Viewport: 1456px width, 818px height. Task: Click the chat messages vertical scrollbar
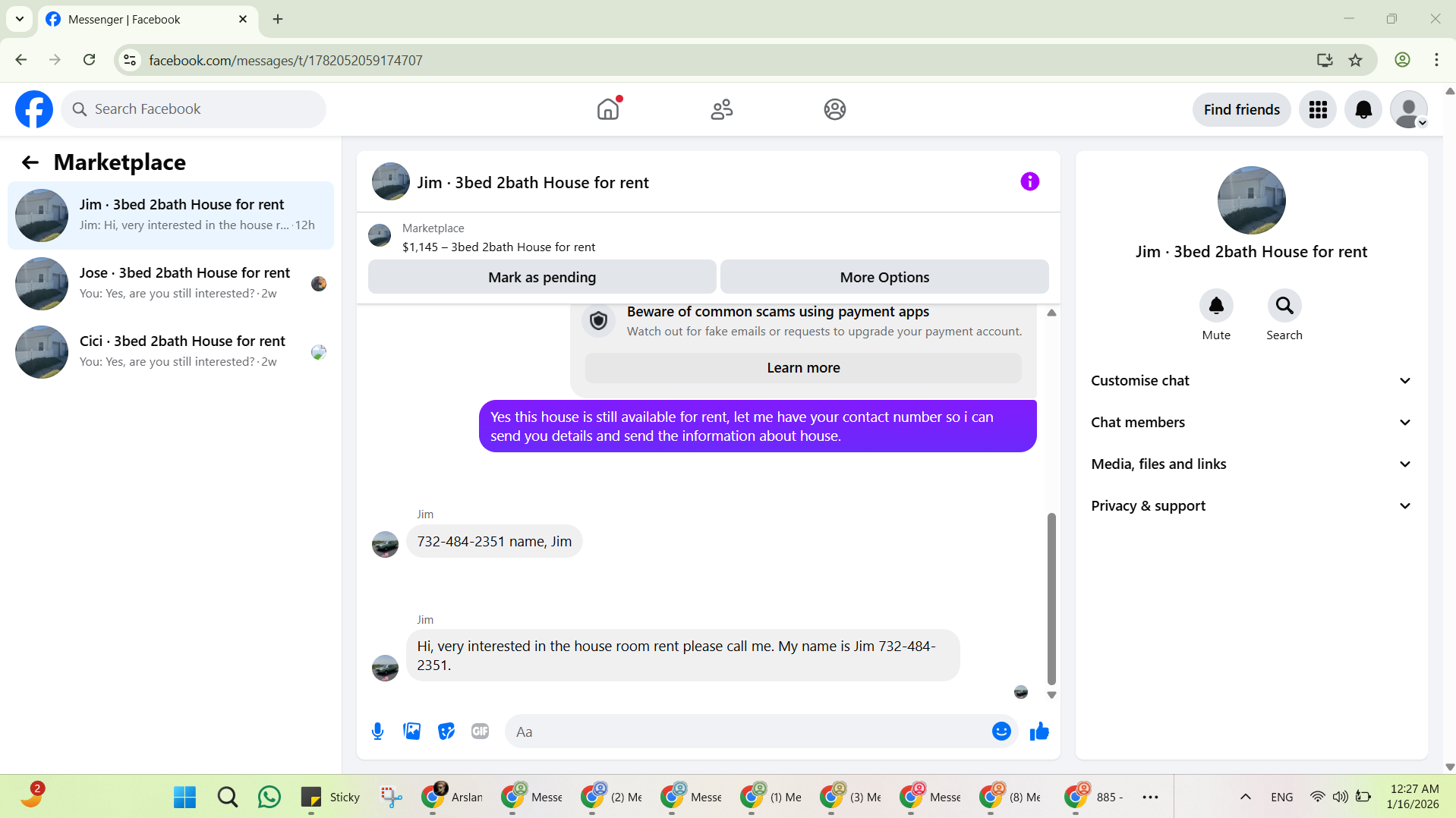(x=1051, y=598)
